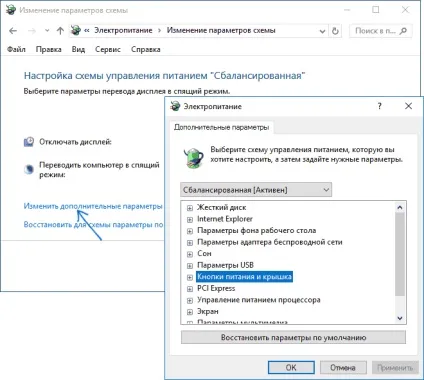
Task: Click the help question mark in Электропитание dialog
Action: point(379,106)
